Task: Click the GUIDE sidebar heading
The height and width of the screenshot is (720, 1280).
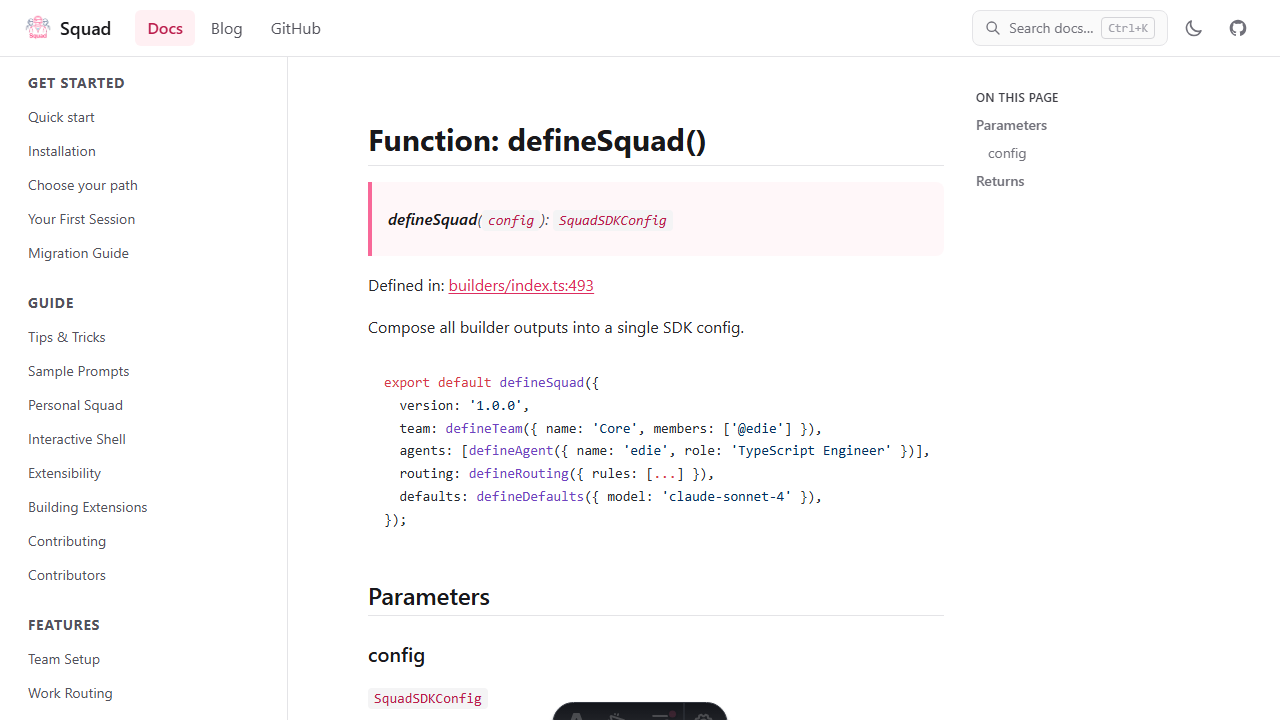Action: [x=51, y=303]
